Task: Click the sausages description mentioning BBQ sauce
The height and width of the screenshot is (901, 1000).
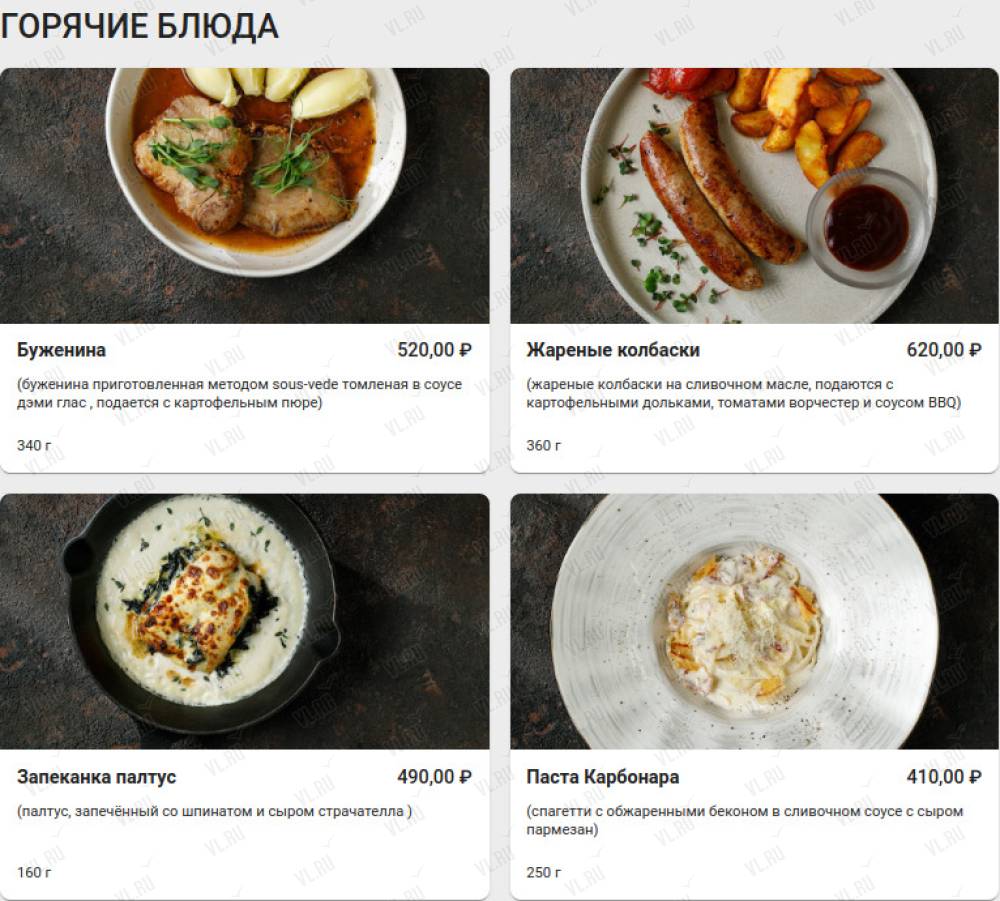Action: (x=744, y=393)
